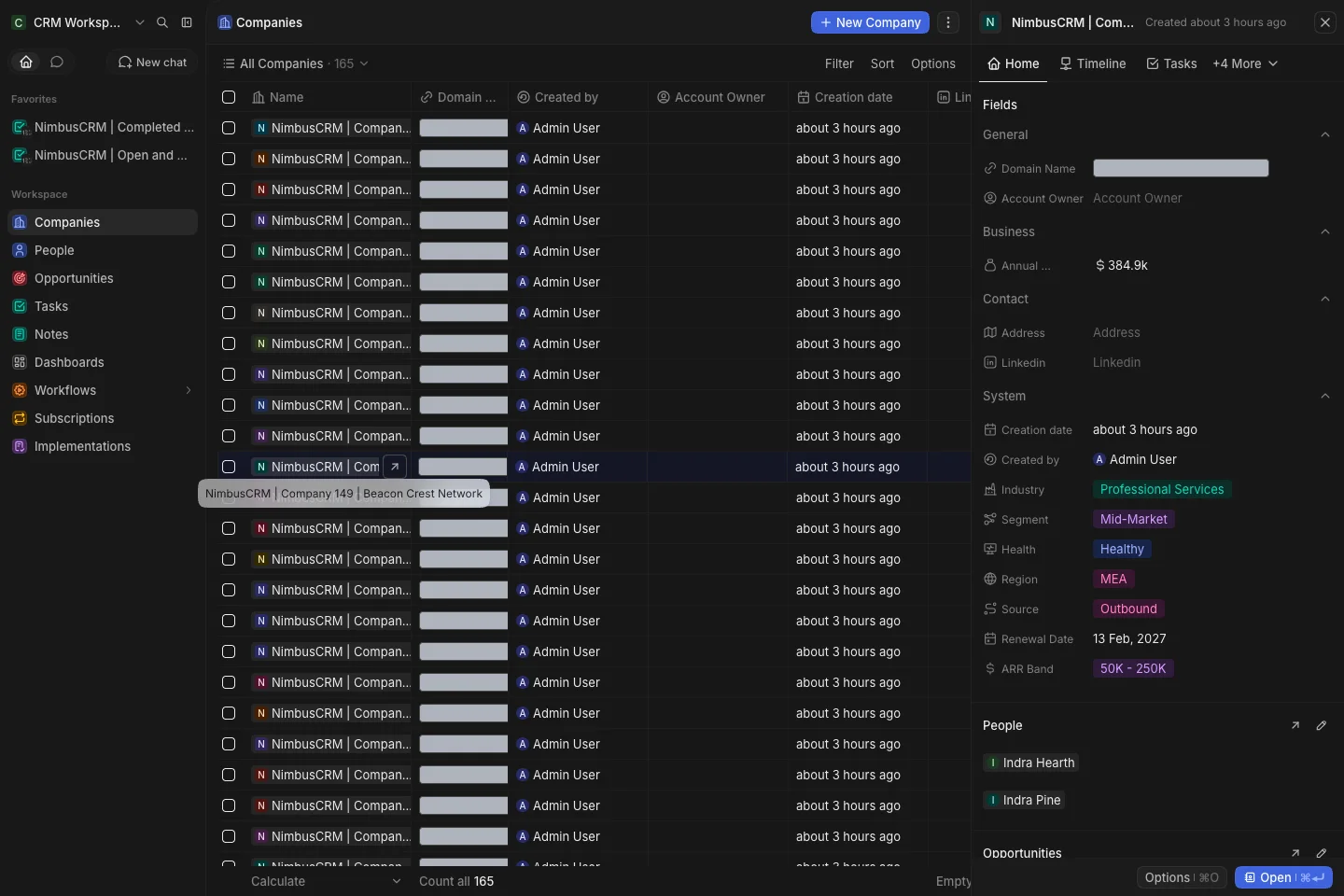The image size is (1344, 896).
Task: Check the highlighted Company 149 row checkbox
Action: [229, 467]
